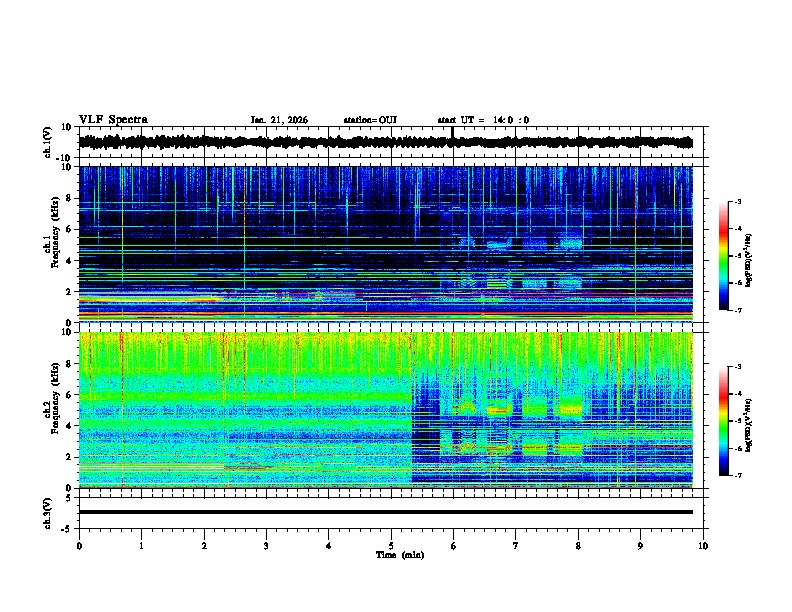Click the "ch.1(V)" waveform axis label
Image resolution: width=792 pixels, height=612 pixels.
48,142
